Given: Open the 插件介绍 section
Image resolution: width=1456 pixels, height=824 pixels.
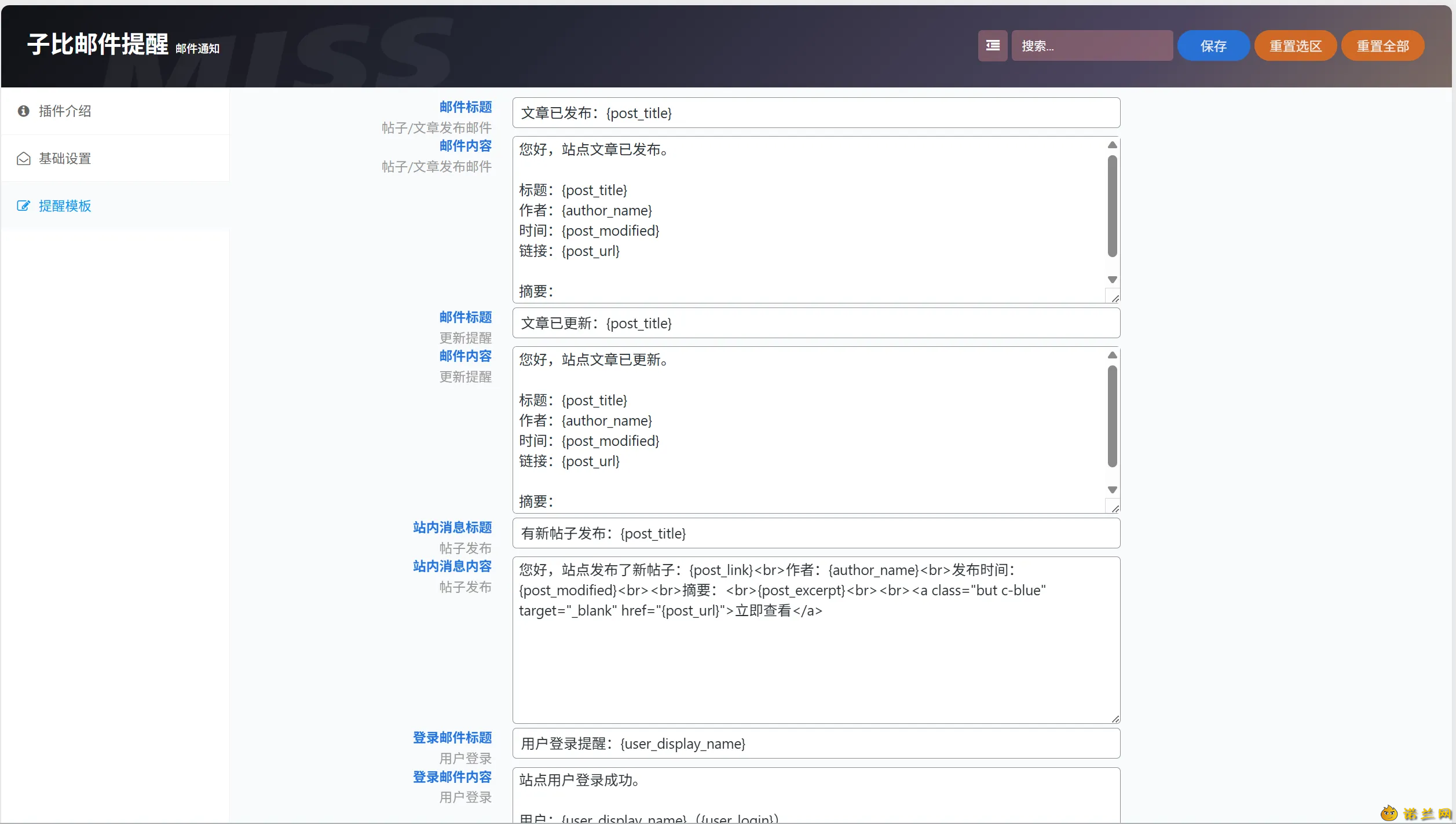Looking at the screenshot, I should pos(115,111).
